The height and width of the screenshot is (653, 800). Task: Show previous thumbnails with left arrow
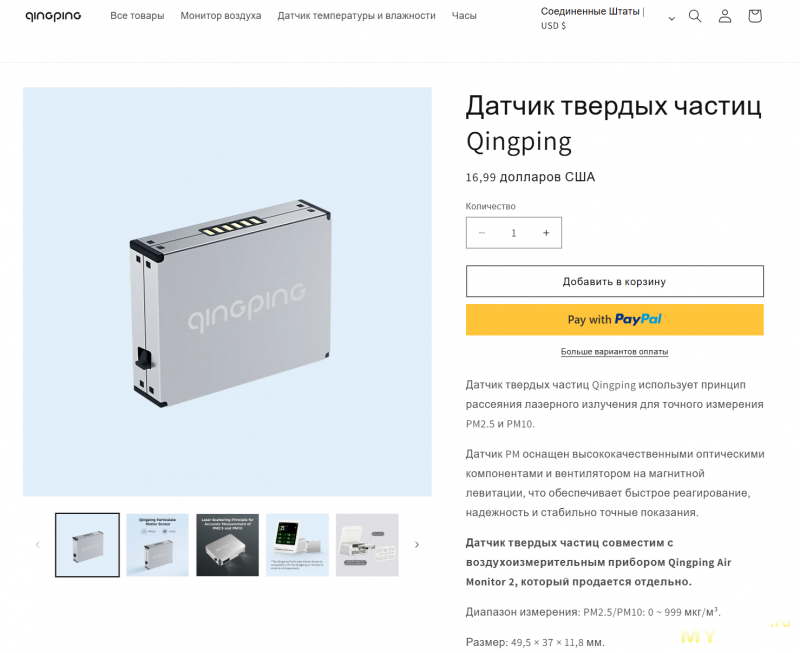[x=38, y=545]
